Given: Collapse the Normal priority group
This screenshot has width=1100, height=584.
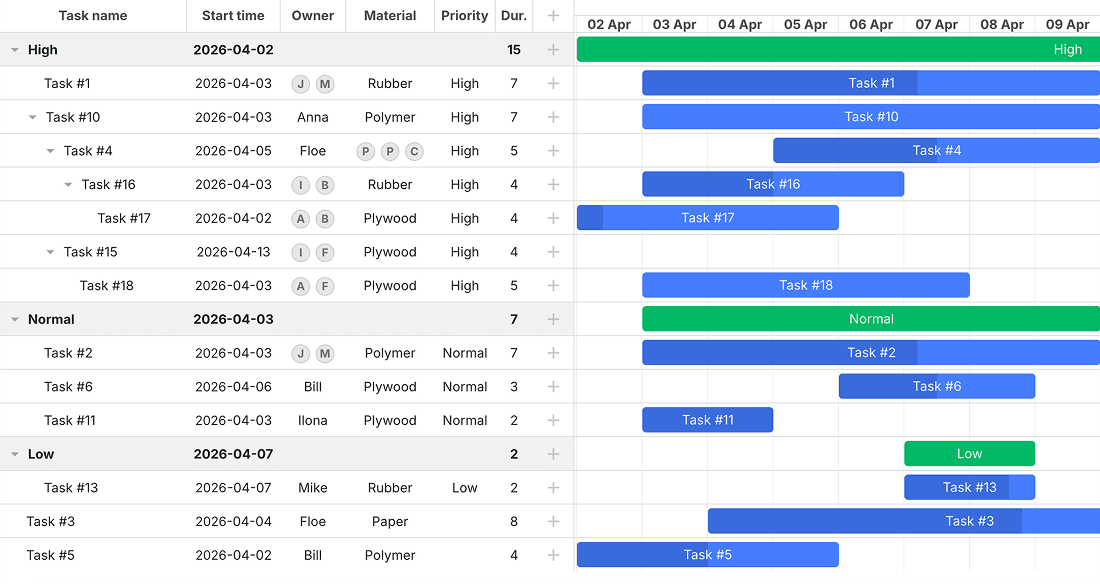Looking at the screenshot, I should pos(15,319).
